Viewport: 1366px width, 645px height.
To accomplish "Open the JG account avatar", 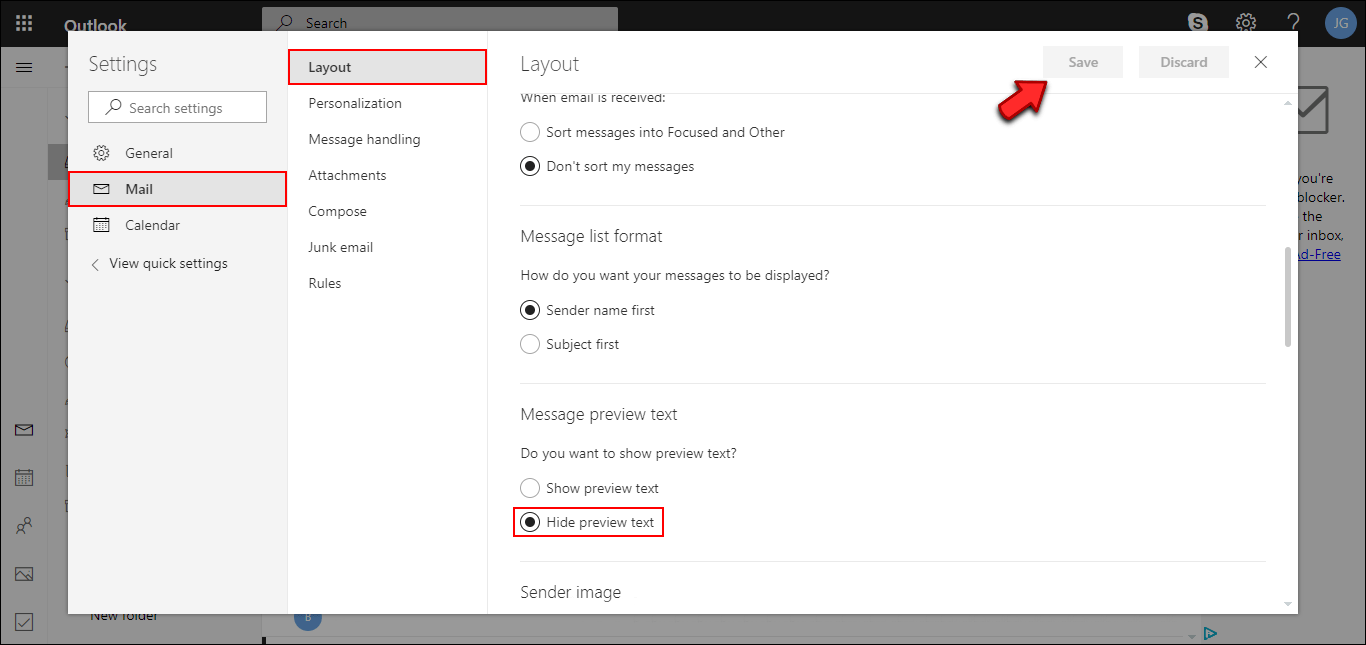I will coord(1340,23).
